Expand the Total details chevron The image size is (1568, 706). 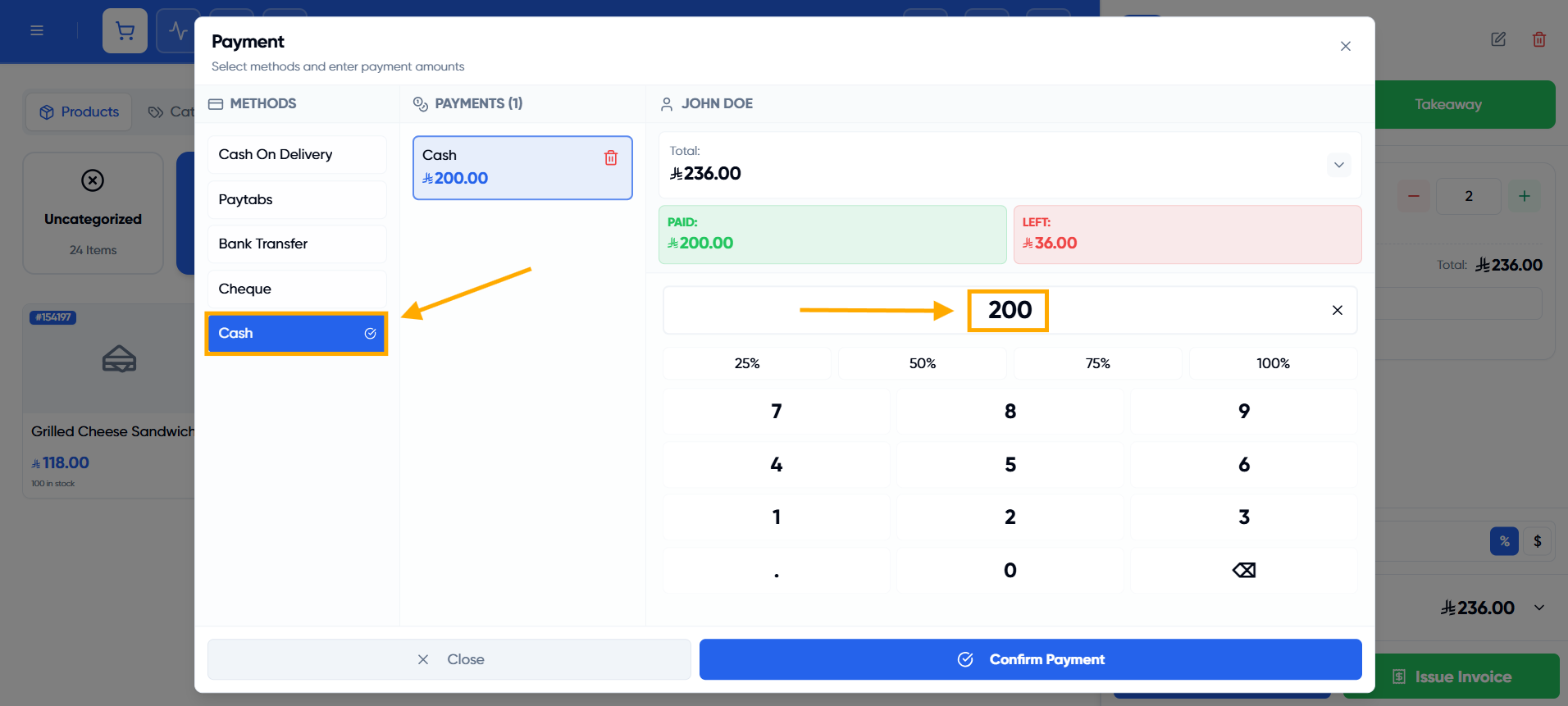point(1339,165)
